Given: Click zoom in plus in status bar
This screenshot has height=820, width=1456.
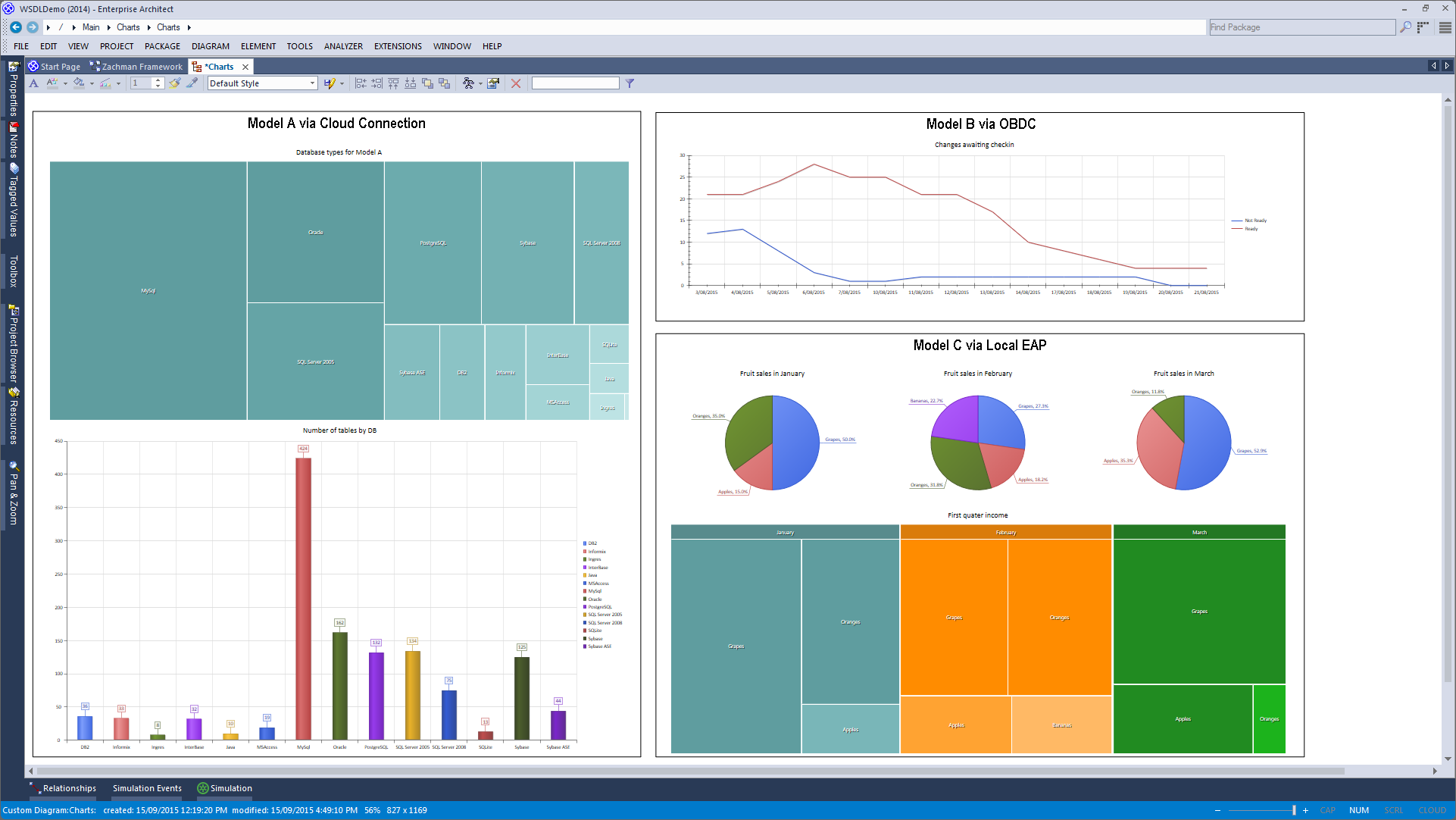Looking at the screenshot, I should point(1305,810).
